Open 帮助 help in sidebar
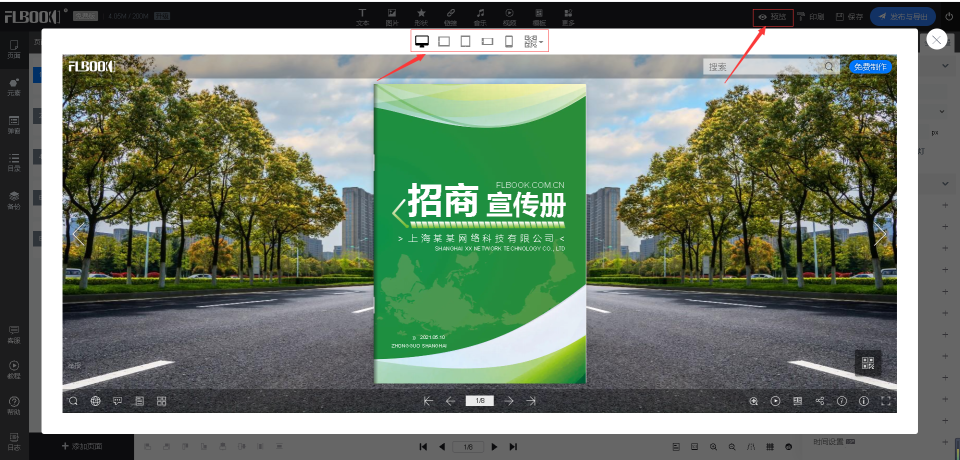960x460 pixels. point(14,405)
